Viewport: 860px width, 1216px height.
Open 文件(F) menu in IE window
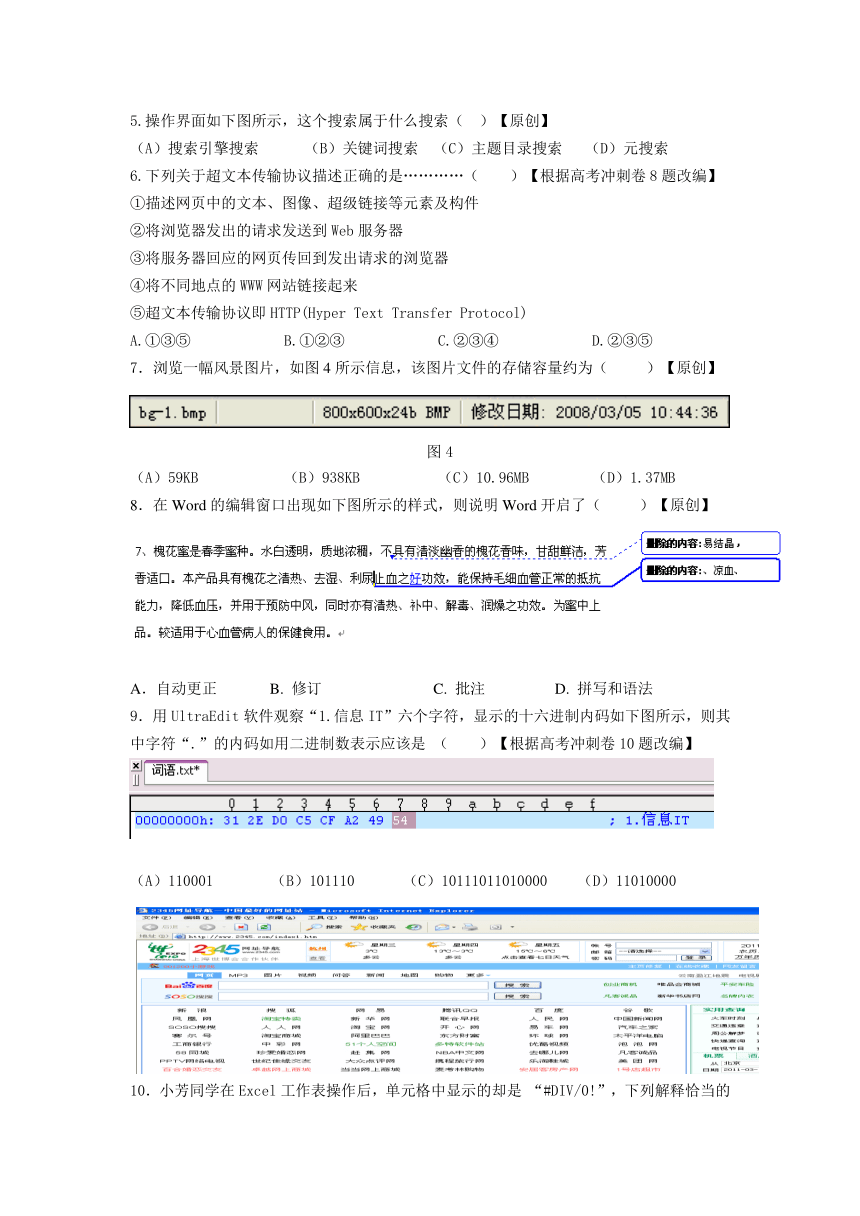tap(156, 919)
